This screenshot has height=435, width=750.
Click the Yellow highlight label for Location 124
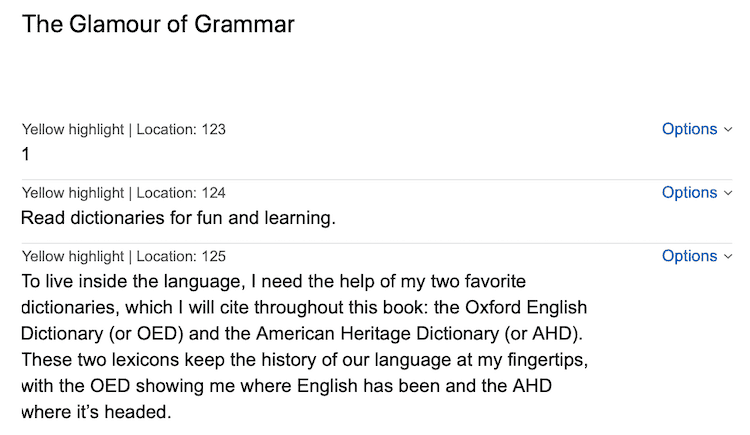[73, 193]
